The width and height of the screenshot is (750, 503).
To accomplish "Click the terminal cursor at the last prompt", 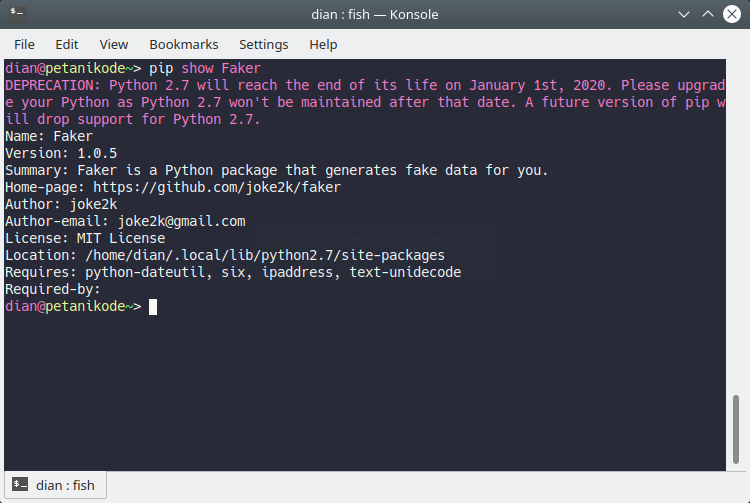I will (153, 306).
